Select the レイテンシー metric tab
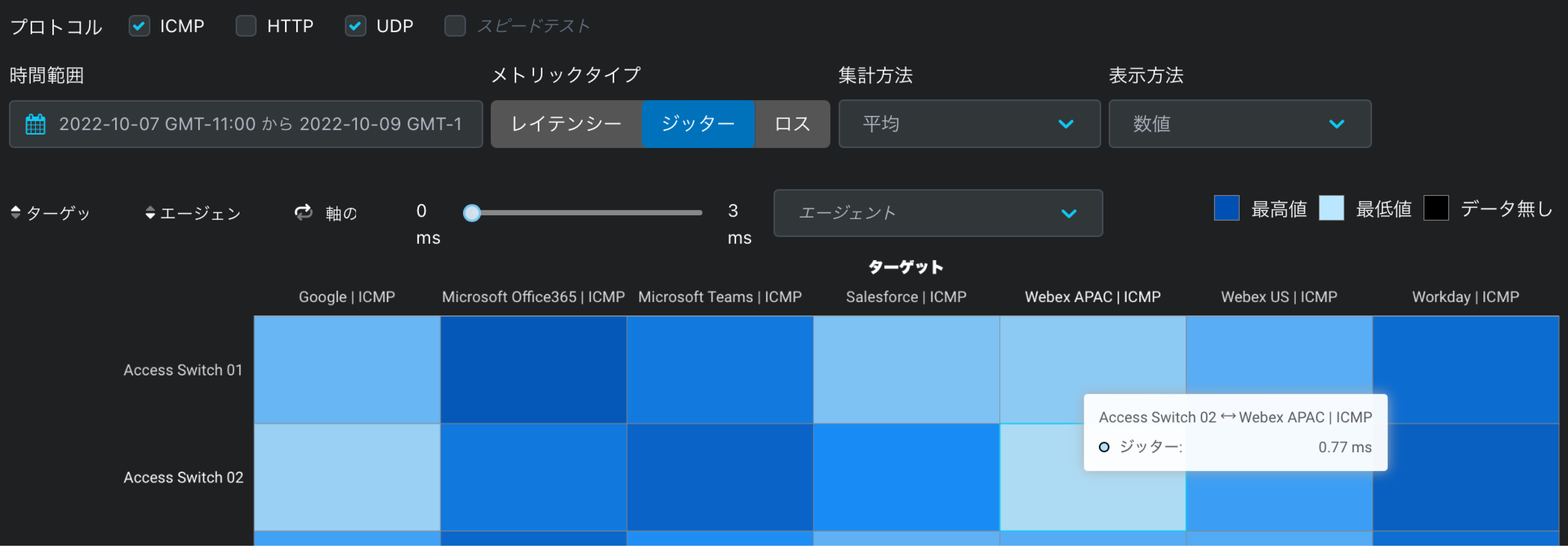 point(566,124)
